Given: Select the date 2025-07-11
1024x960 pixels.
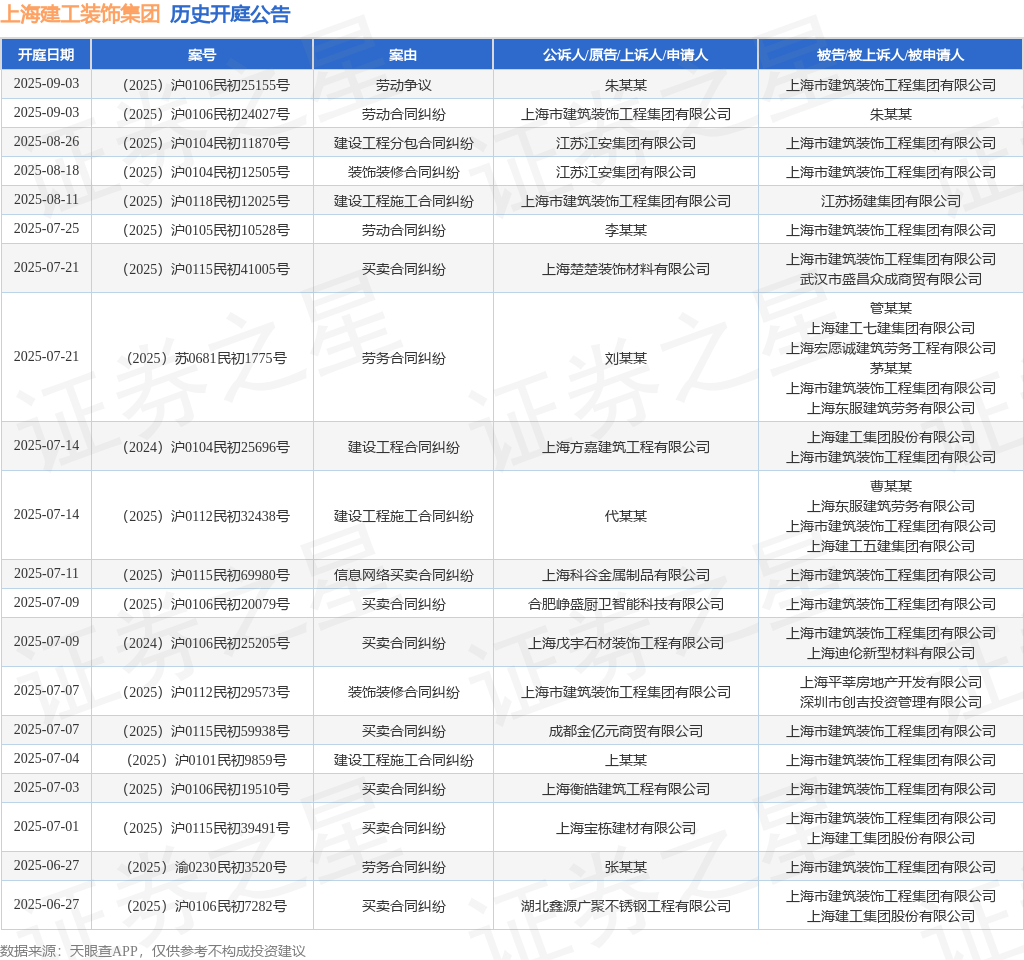Looking at the screenshot, I should pyautogui.click(x=46, y=573).
